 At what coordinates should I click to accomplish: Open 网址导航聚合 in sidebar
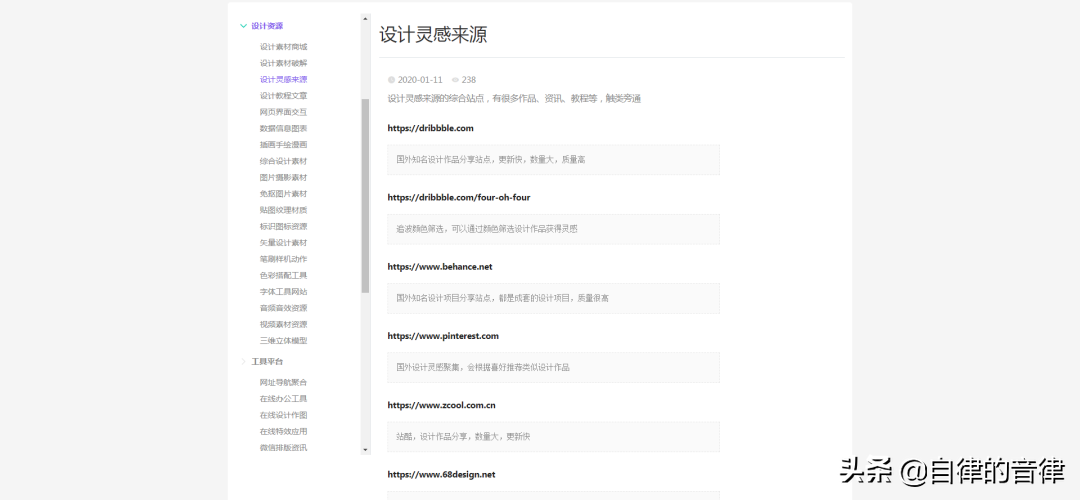click(284, 382)
